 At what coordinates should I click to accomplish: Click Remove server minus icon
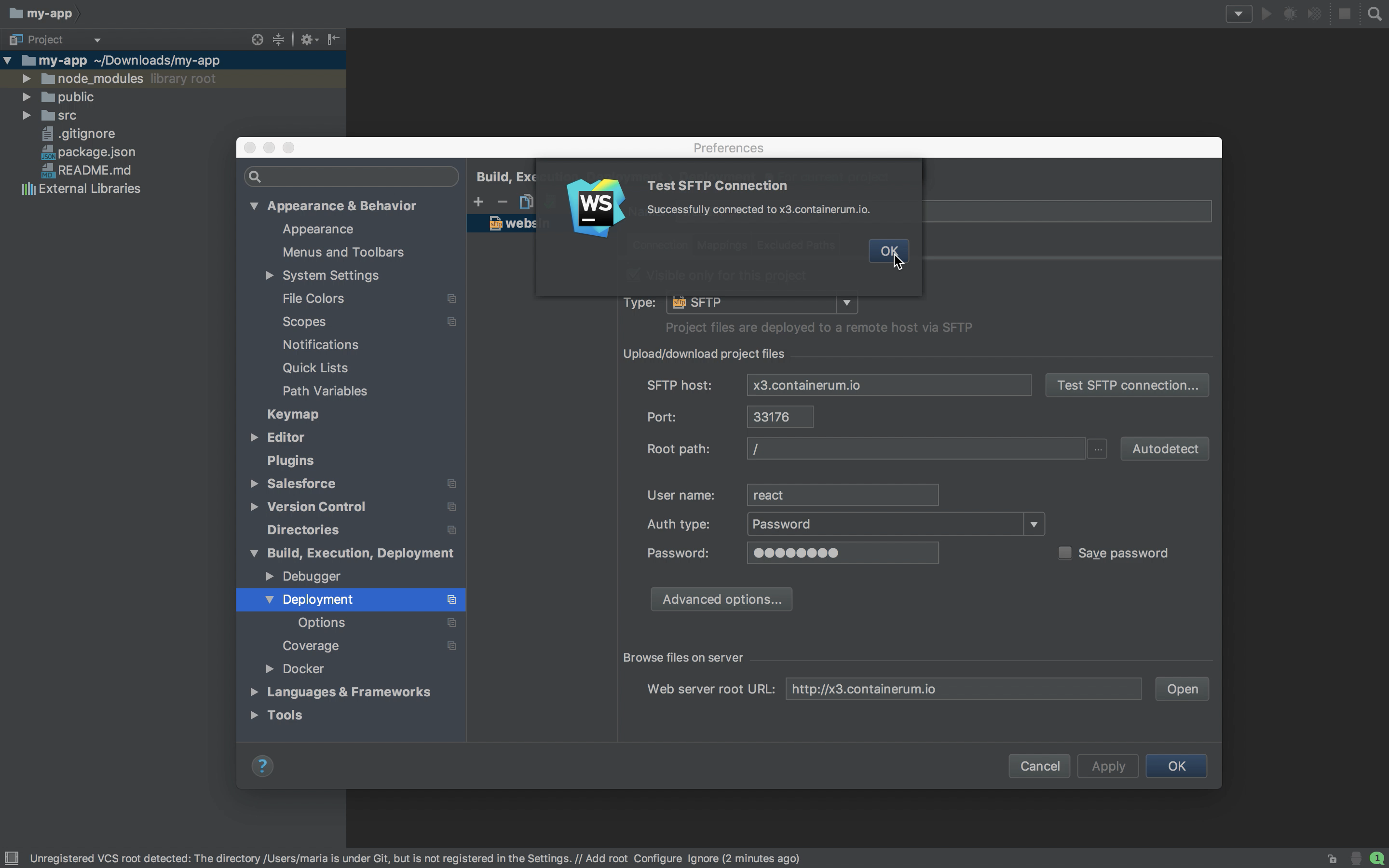coord(502,202)
